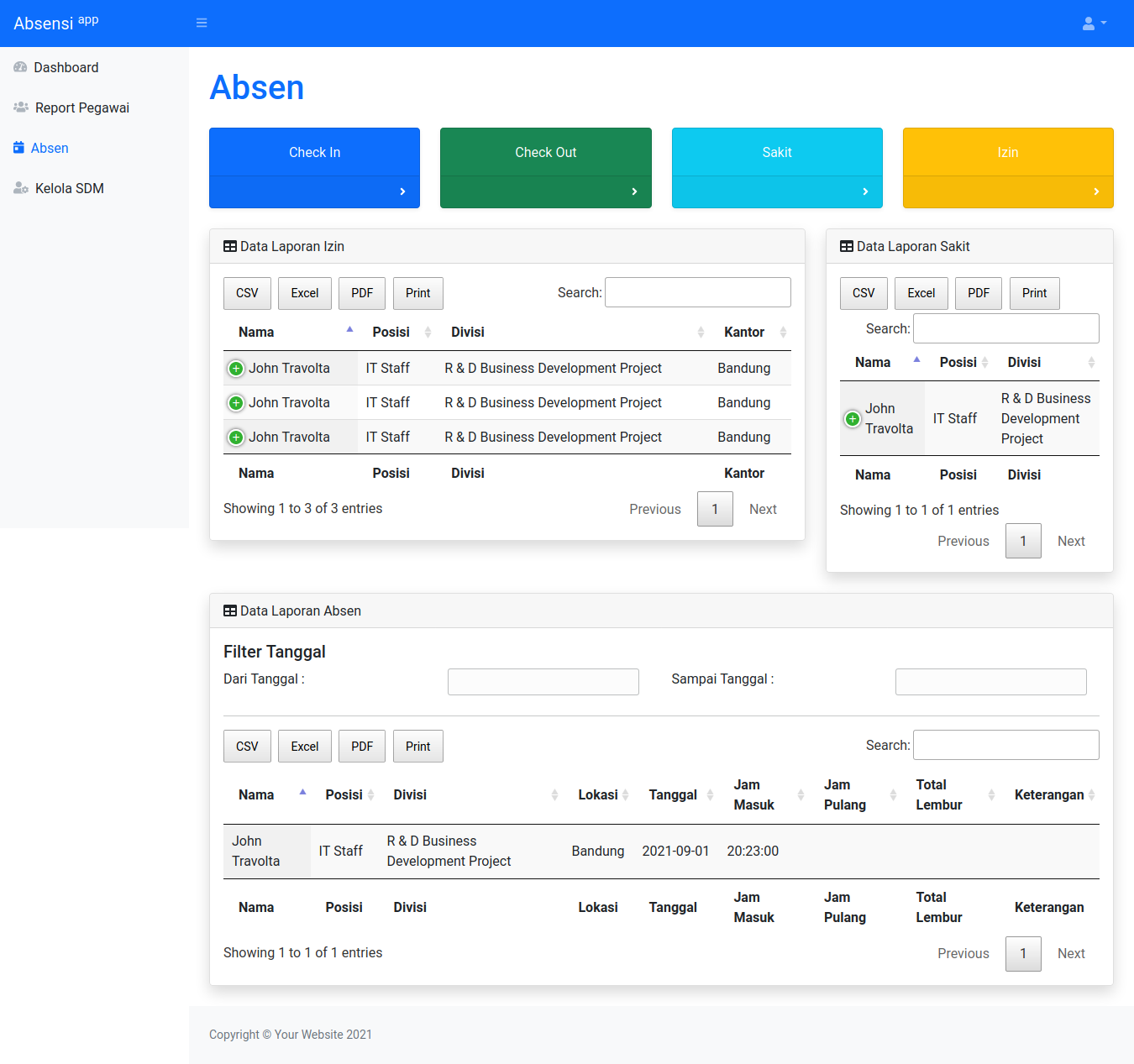The width and height of the screenshot is (1134, 1064).
Task: Open Kelola SDM from the sidebar
Action: coord(69,188)
